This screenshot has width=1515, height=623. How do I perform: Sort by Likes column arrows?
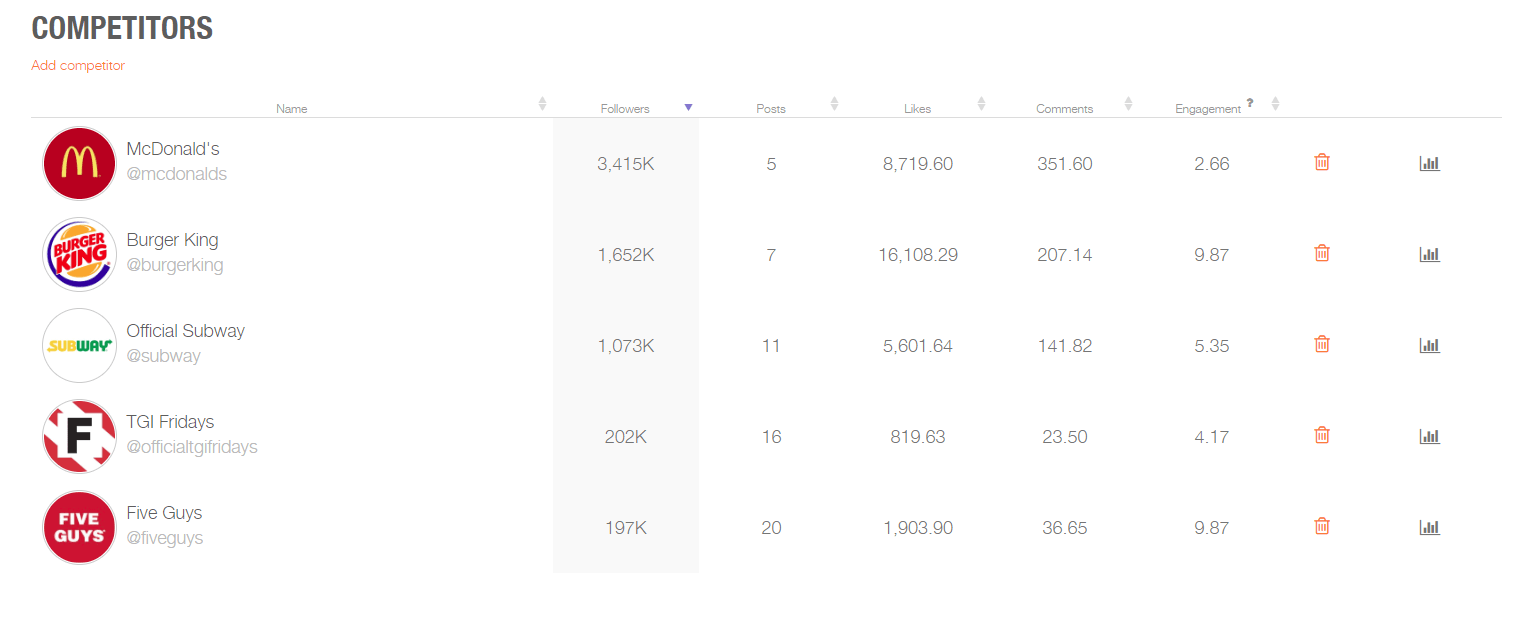(981, 104)
